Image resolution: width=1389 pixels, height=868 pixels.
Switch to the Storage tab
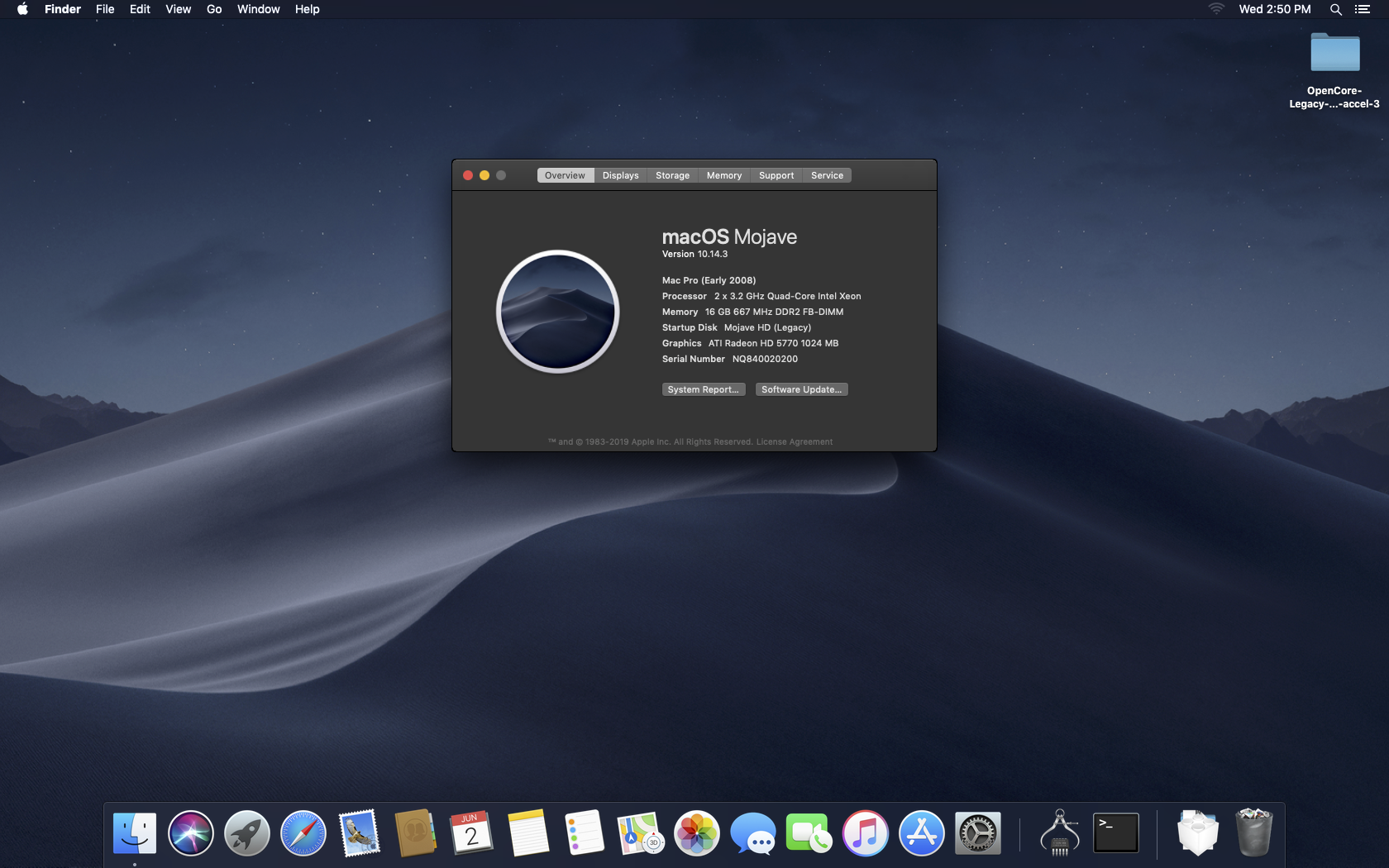pyautogui.click(x=672, y=175)
